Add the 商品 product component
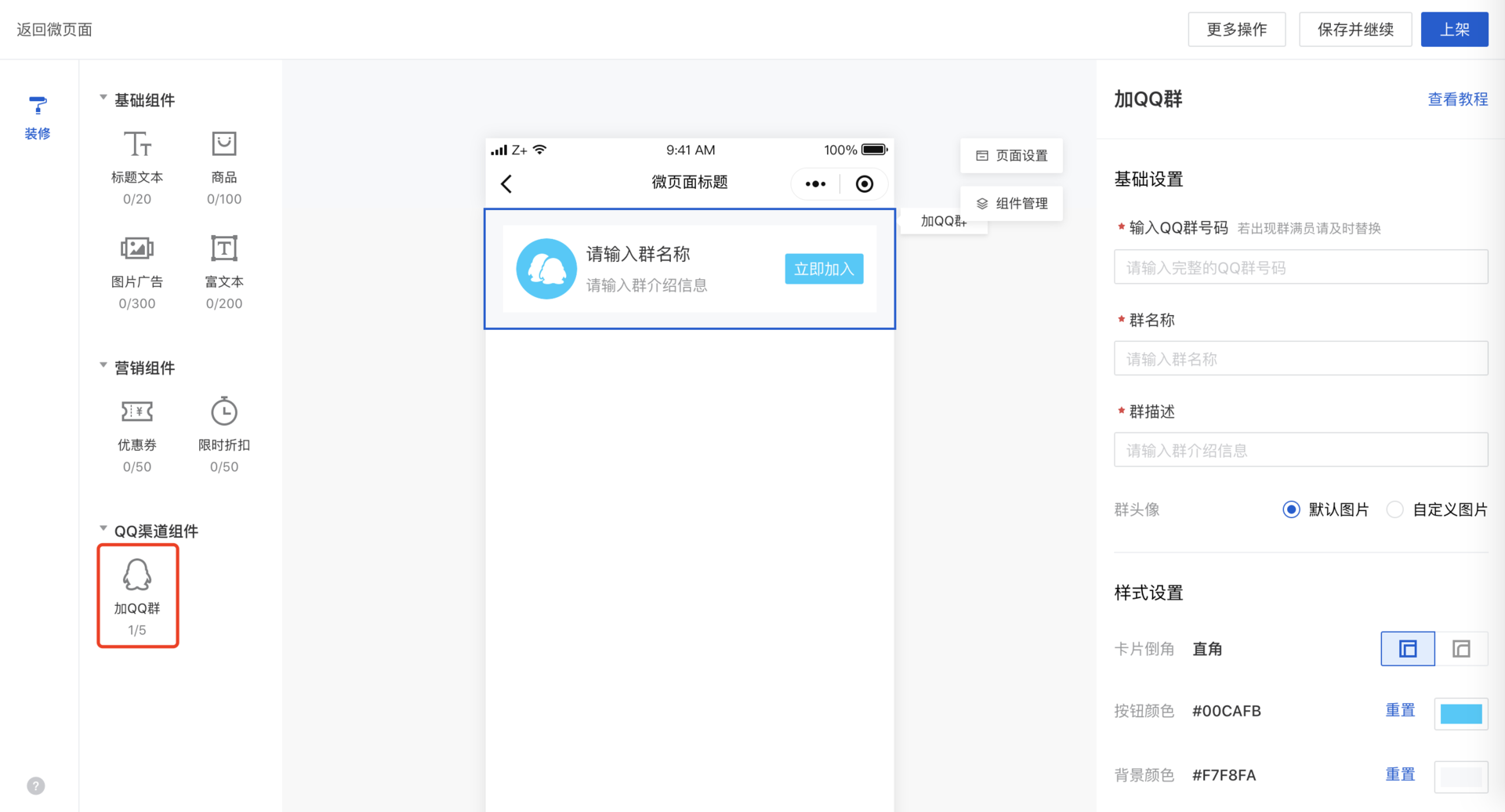This screenshot has width=1505, height=812. click(224, 167)
